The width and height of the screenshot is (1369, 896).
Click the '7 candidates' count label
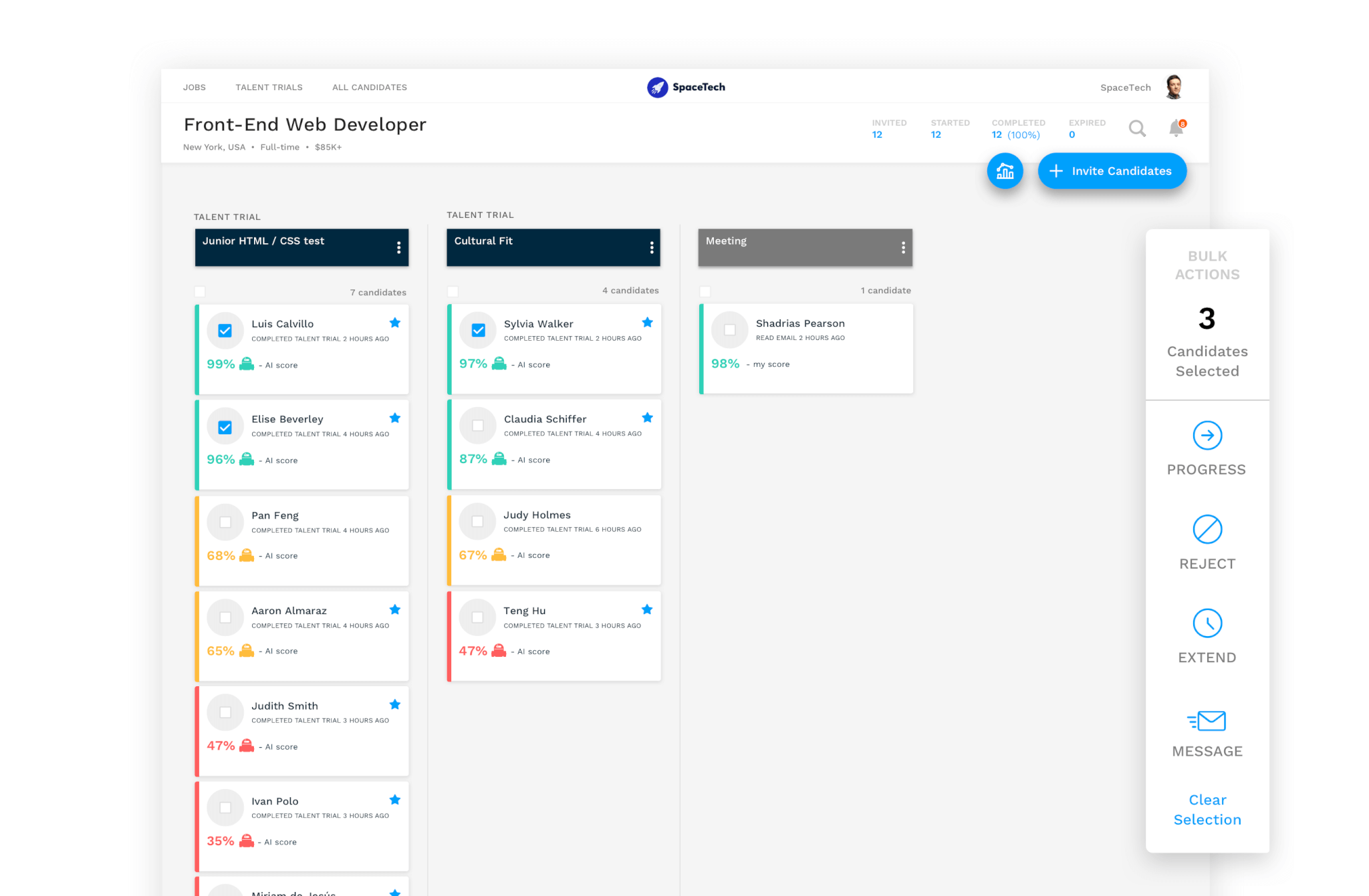tap(378, 292)
